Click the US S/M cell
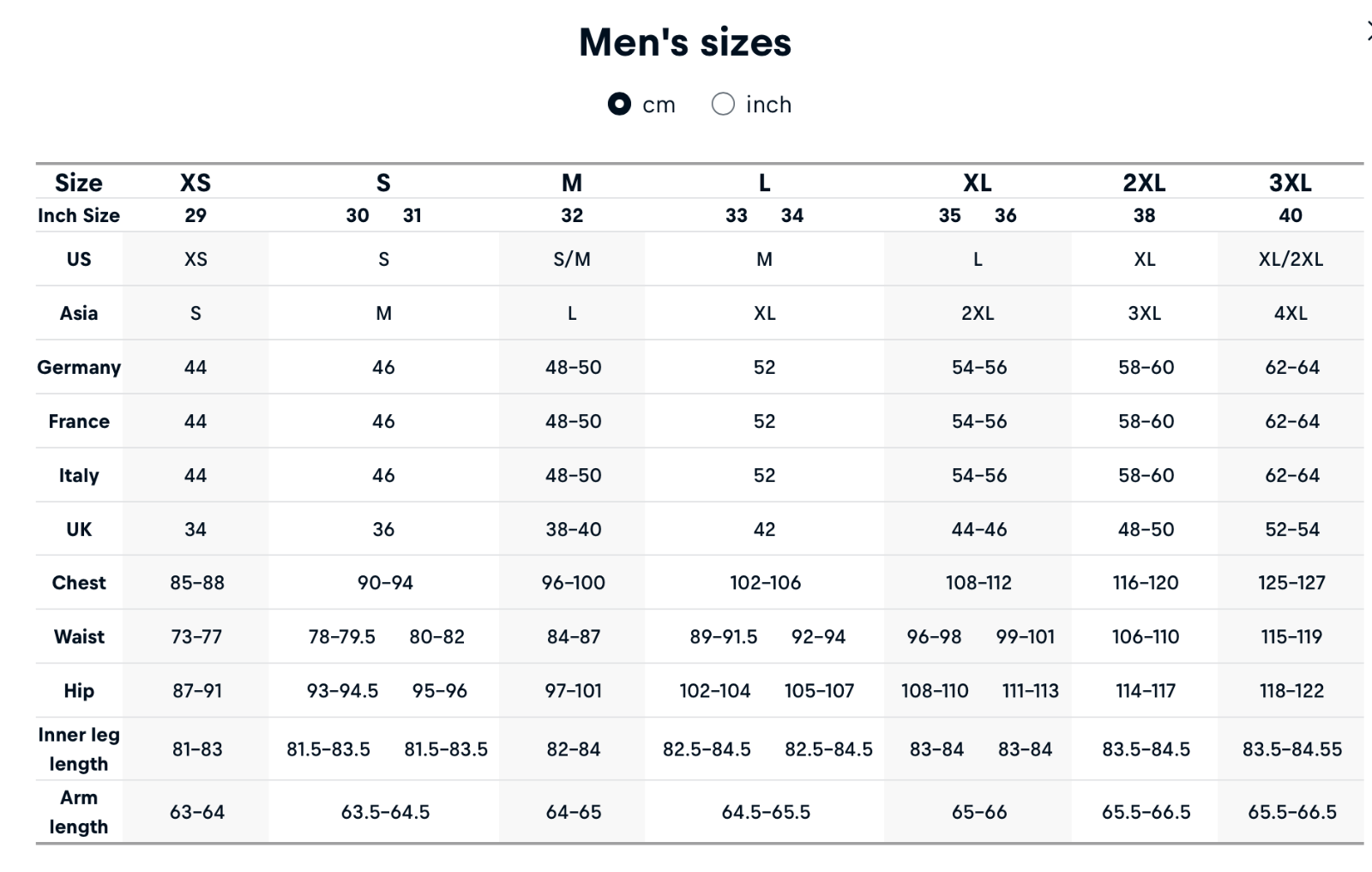 tap(572, 259)
